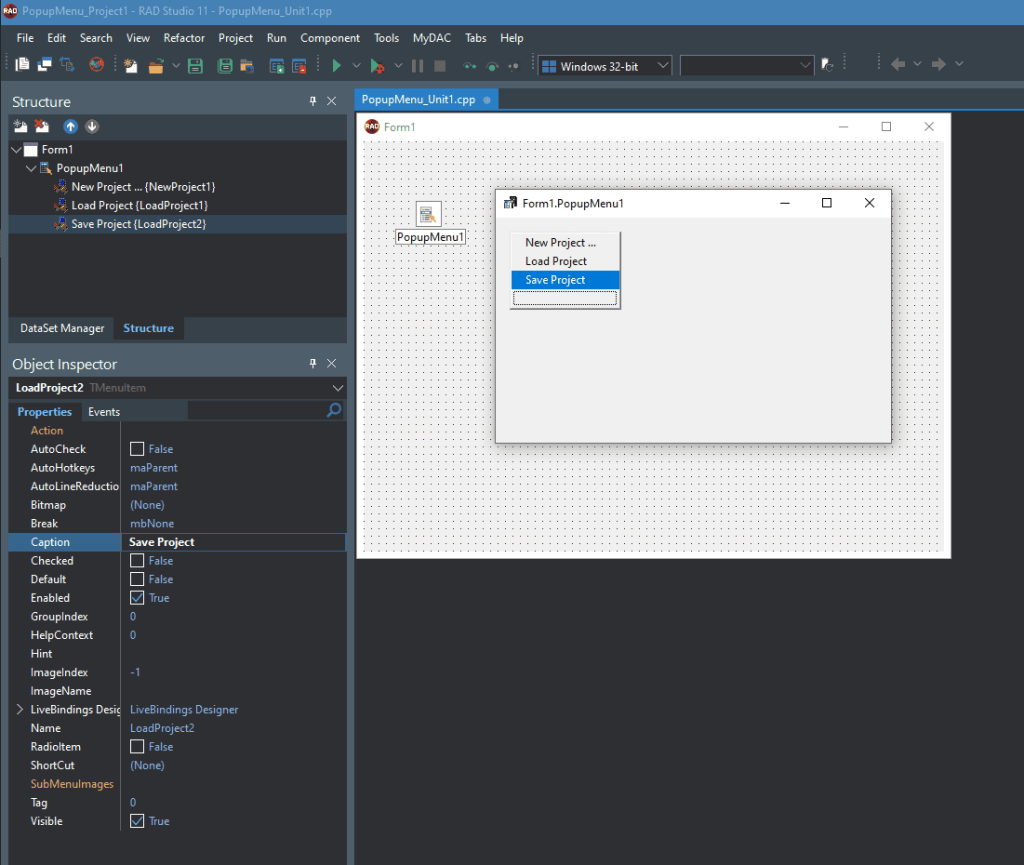Image resolution: width=1024 pixels, height=865 pixels.
Task: Click Add File to Project icon
Action: coord(276,65)
